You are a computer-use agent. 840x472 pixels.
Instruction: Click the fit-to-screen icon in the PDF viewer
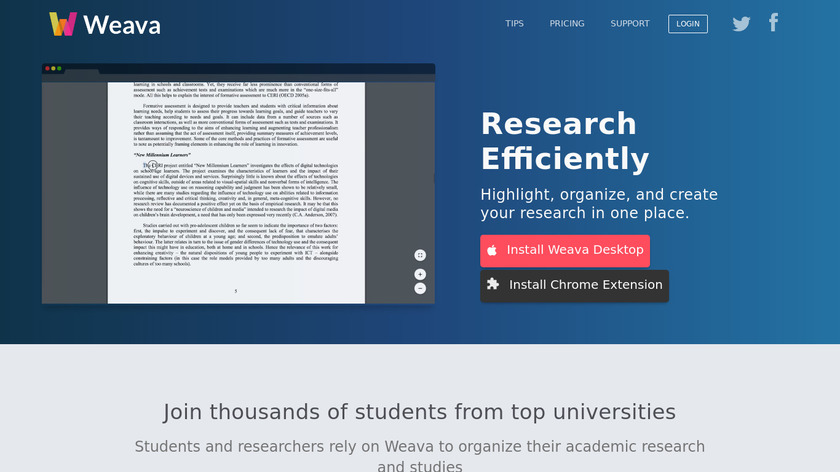(x=420, y=255)
